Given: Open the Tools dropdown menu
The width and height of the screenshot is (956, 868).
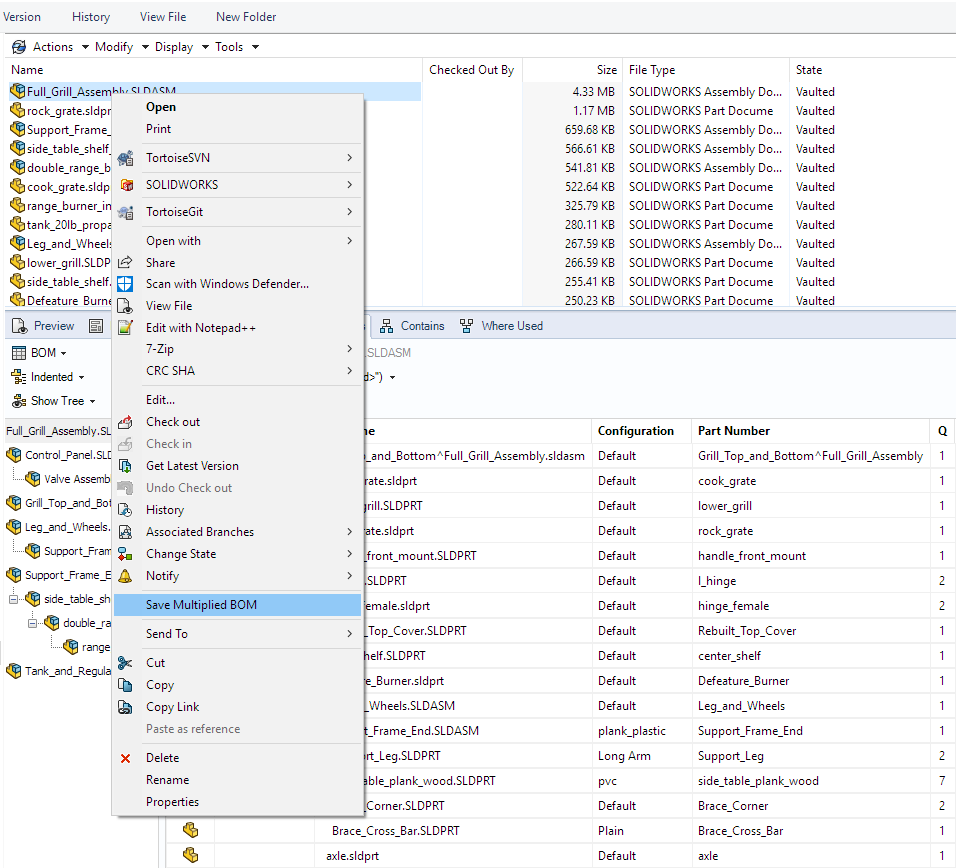Looking at the screenshot, I should click(237, 47).
